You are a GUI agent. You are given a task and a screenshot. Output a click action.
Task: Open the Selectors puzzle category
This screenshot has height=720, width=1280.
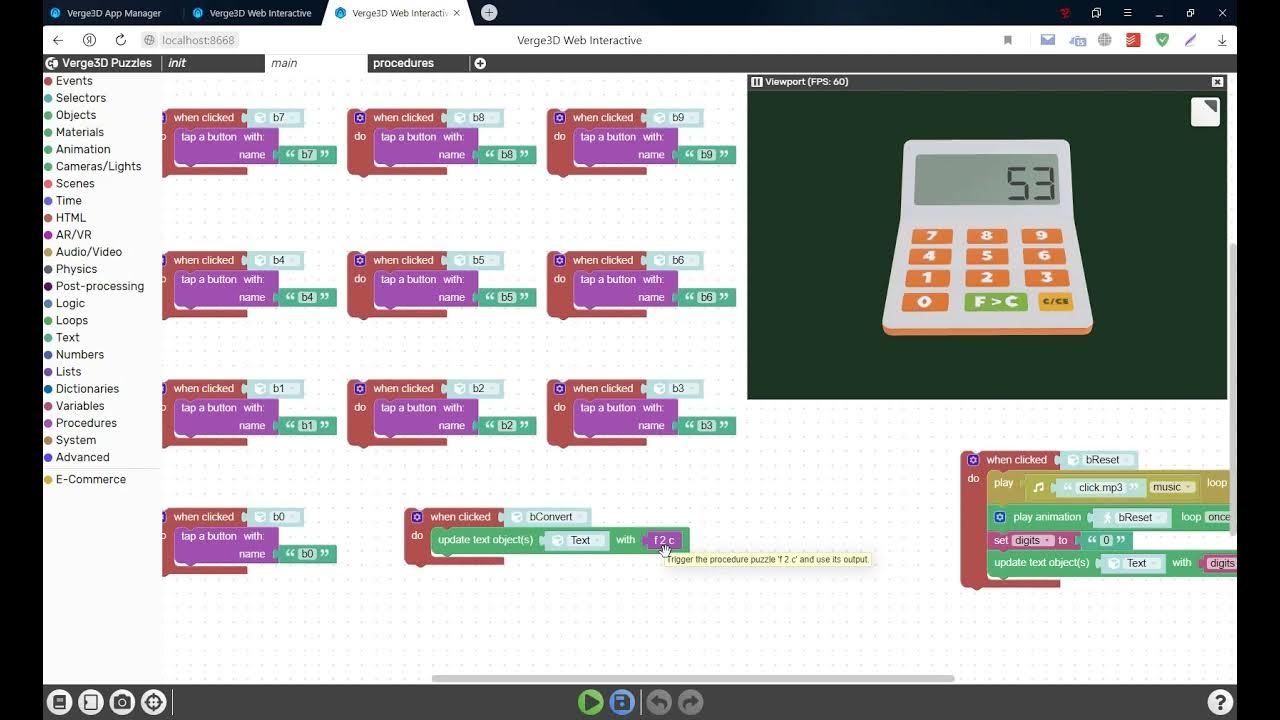click(80, 98)
